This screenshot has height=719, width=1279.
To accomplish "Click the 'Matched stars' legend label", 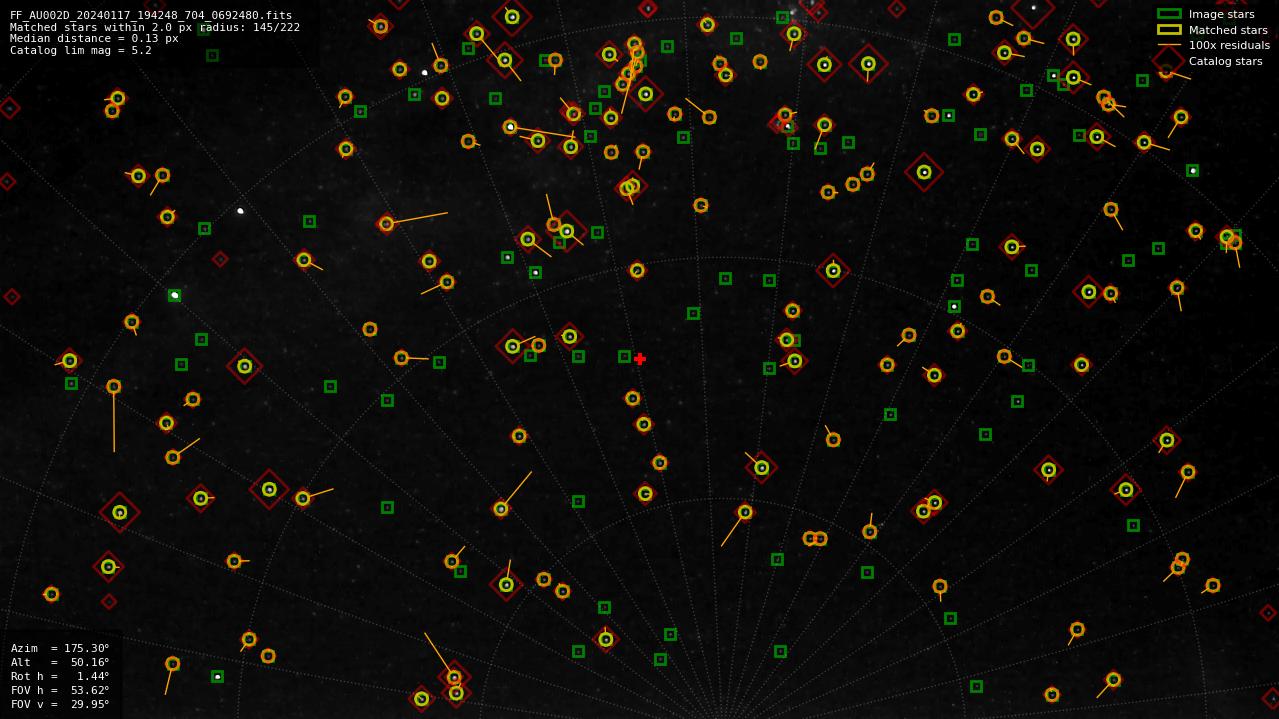I will [1228, 30].
